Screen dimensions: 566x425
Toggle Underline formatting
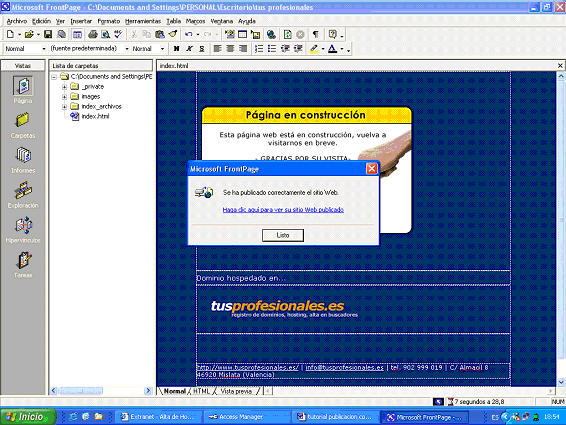(202, 48)
